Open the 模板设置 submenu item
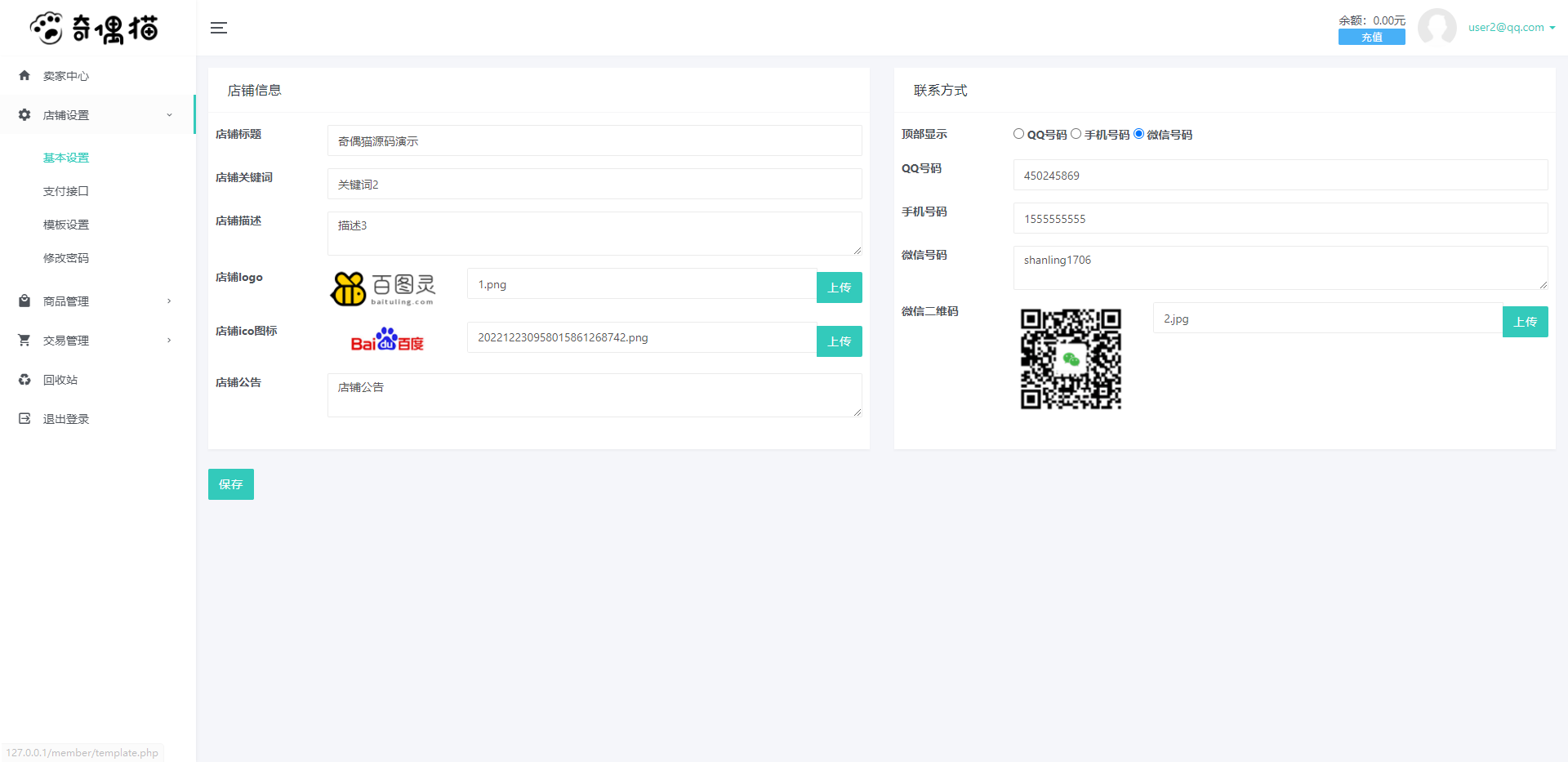Image resolution: width=1568 pixels, height=762 pixels. (66, 225)
